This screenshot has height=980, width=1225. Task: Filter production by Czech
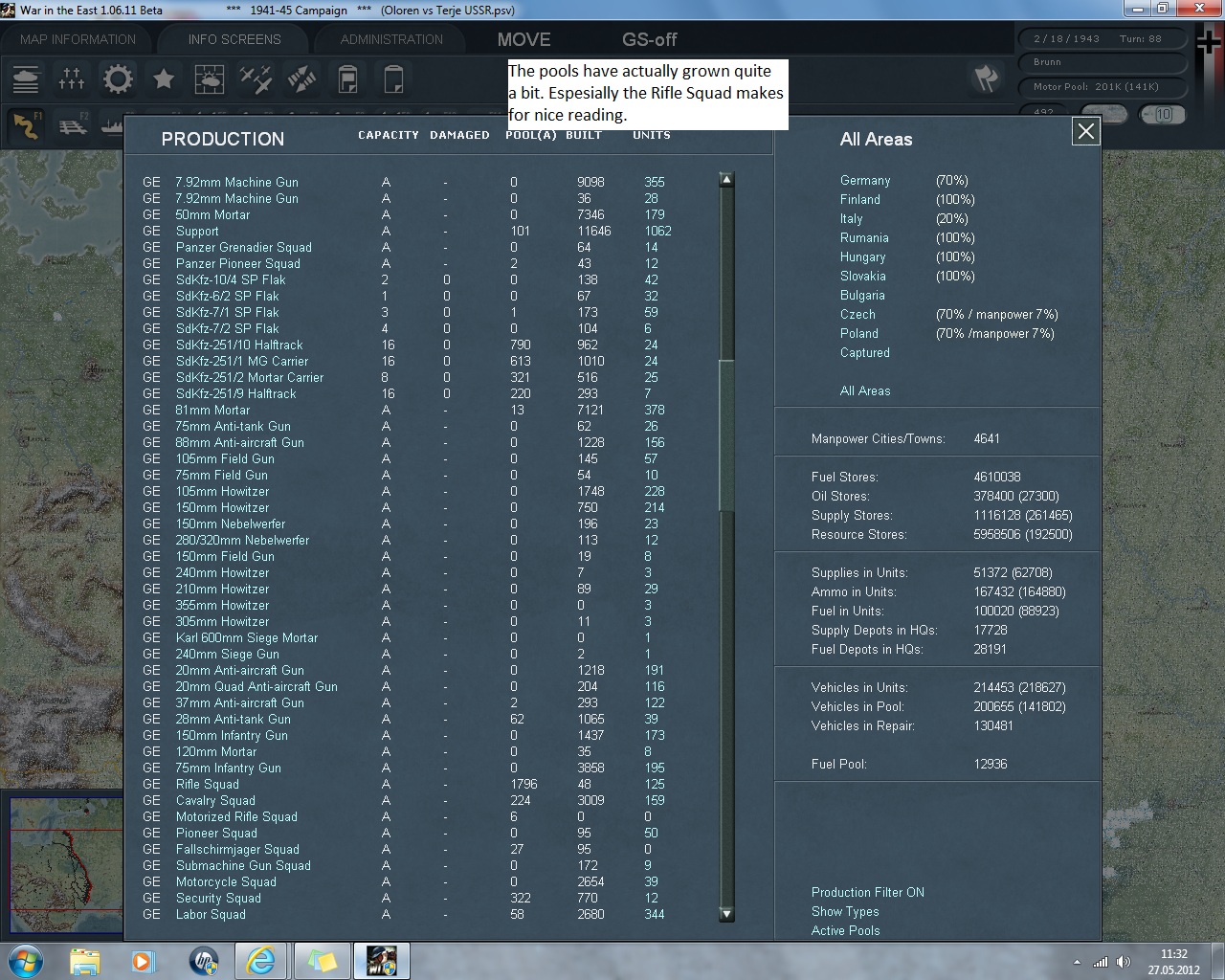coord(857,314)
